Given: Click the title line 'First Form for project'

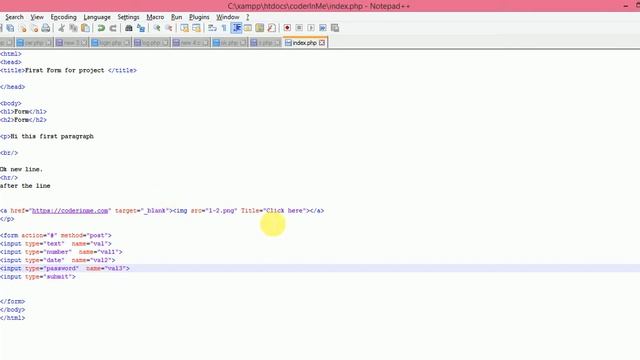Looking at the screenshot, I should [68, 70].
